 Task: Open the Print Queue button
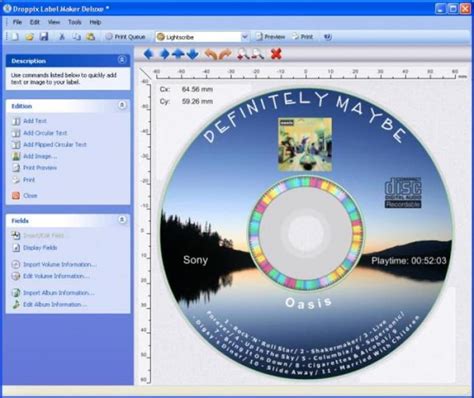click(126, 37)
